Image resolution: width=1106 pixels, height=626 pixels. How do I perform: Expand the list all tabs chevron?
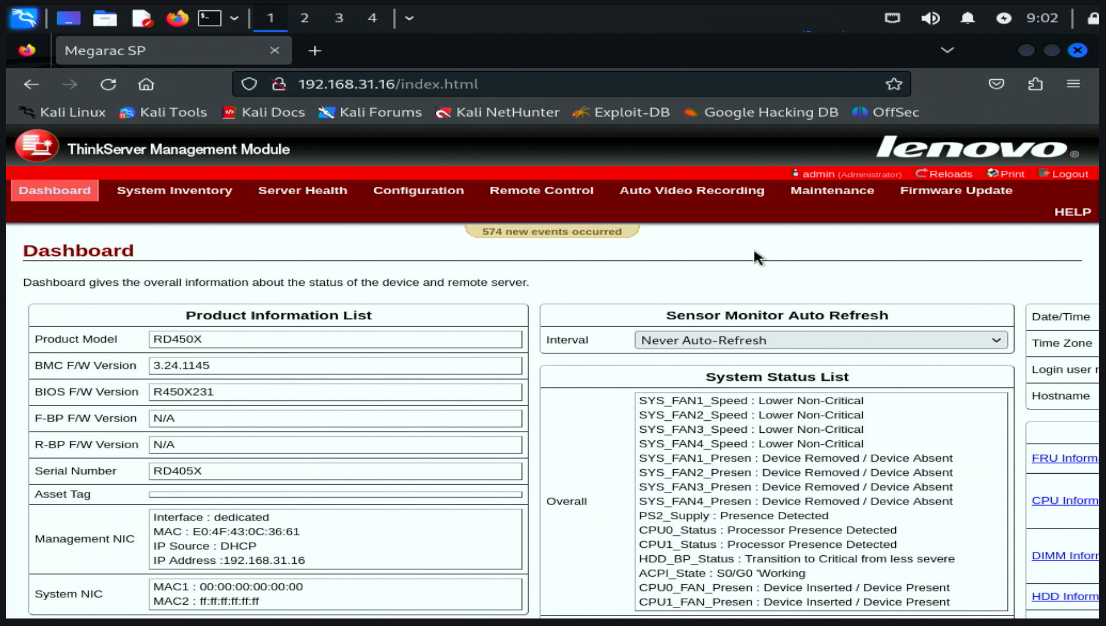[947, 50]
